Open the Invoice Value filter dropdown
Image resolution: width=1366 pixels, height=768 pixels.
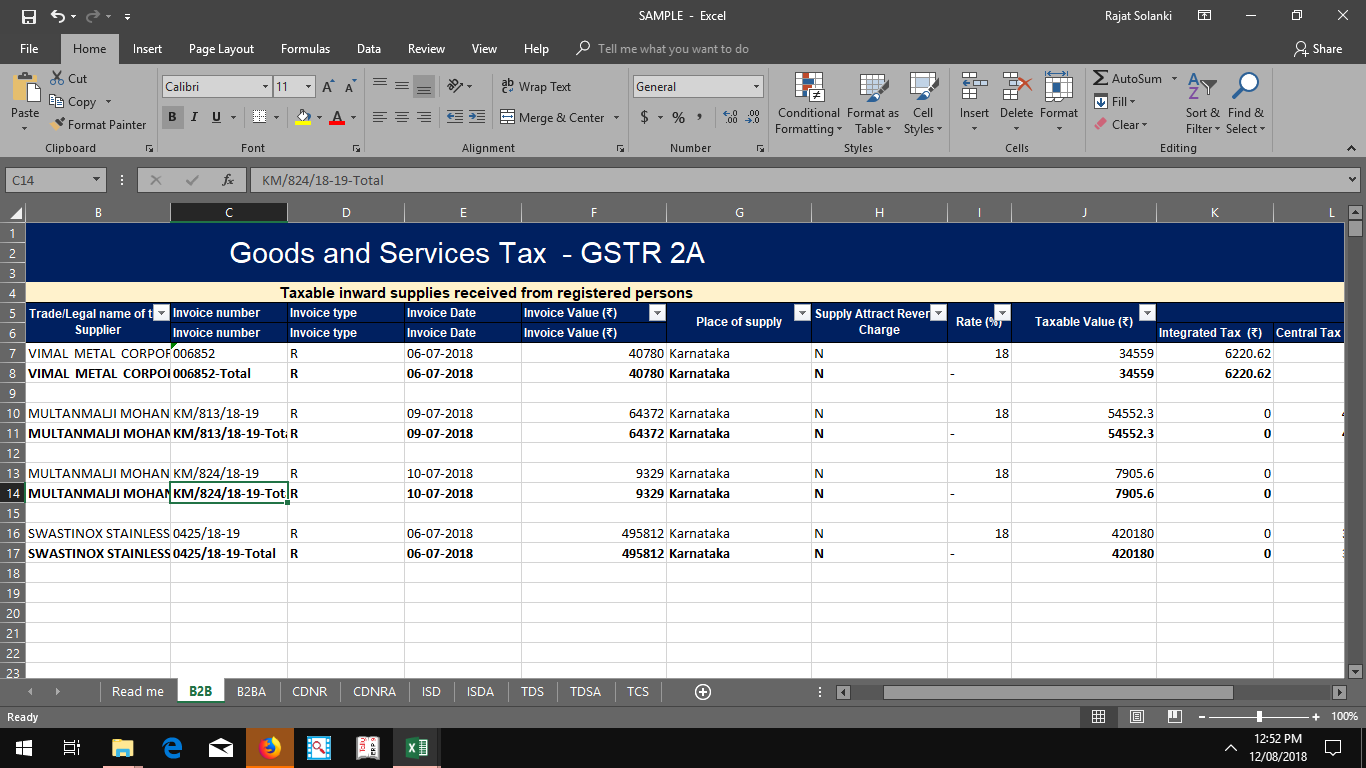click(657, 312)
